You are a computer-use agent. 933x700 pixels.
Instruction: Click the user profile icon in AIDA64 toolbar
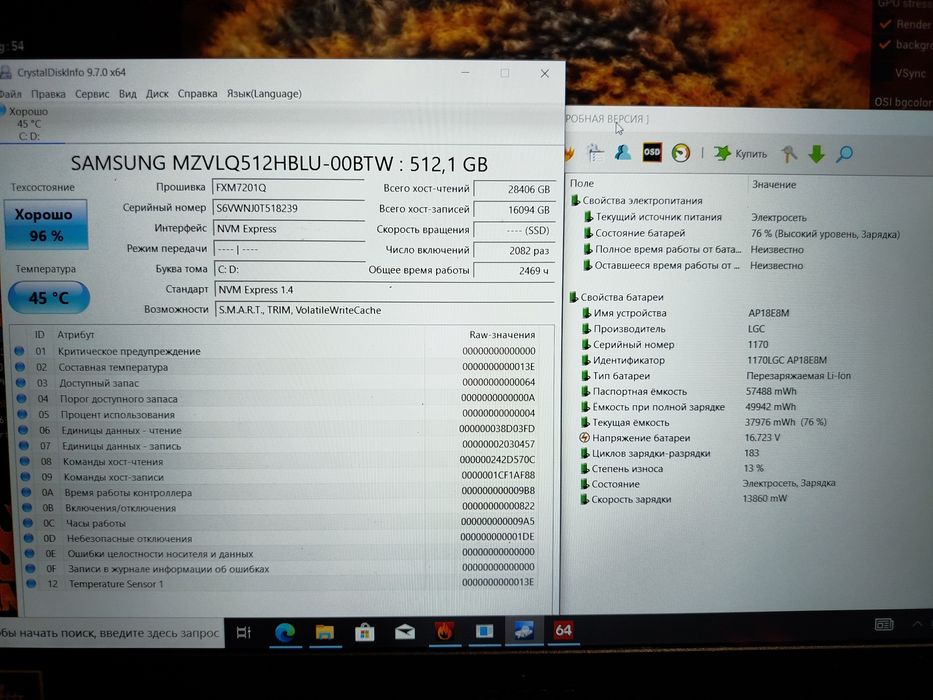[623, 152]
